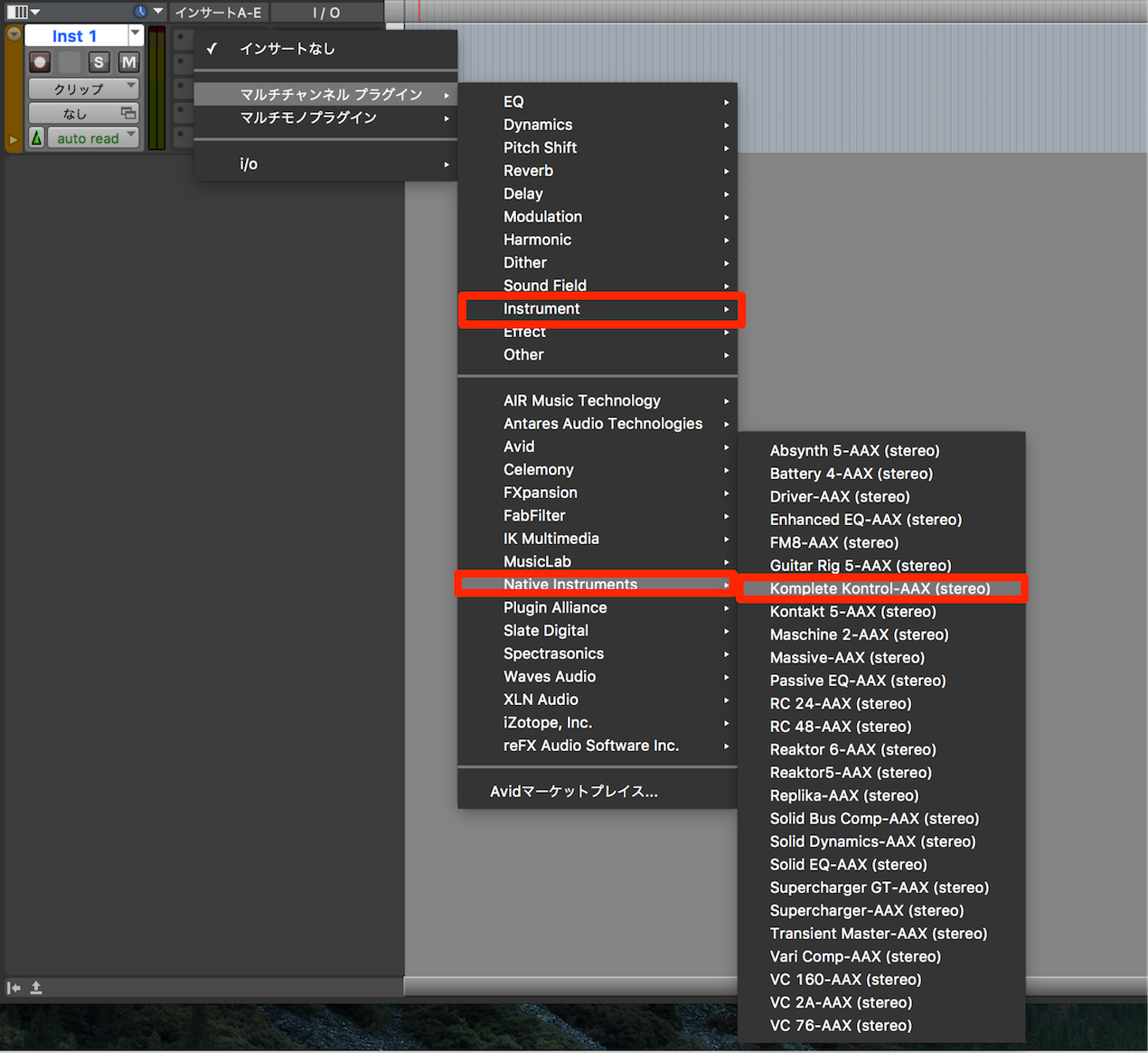The width and height of the screenshot is (1148, 1053).
Task: Click the Inst 1 track level meter
Action: (156, 88)
